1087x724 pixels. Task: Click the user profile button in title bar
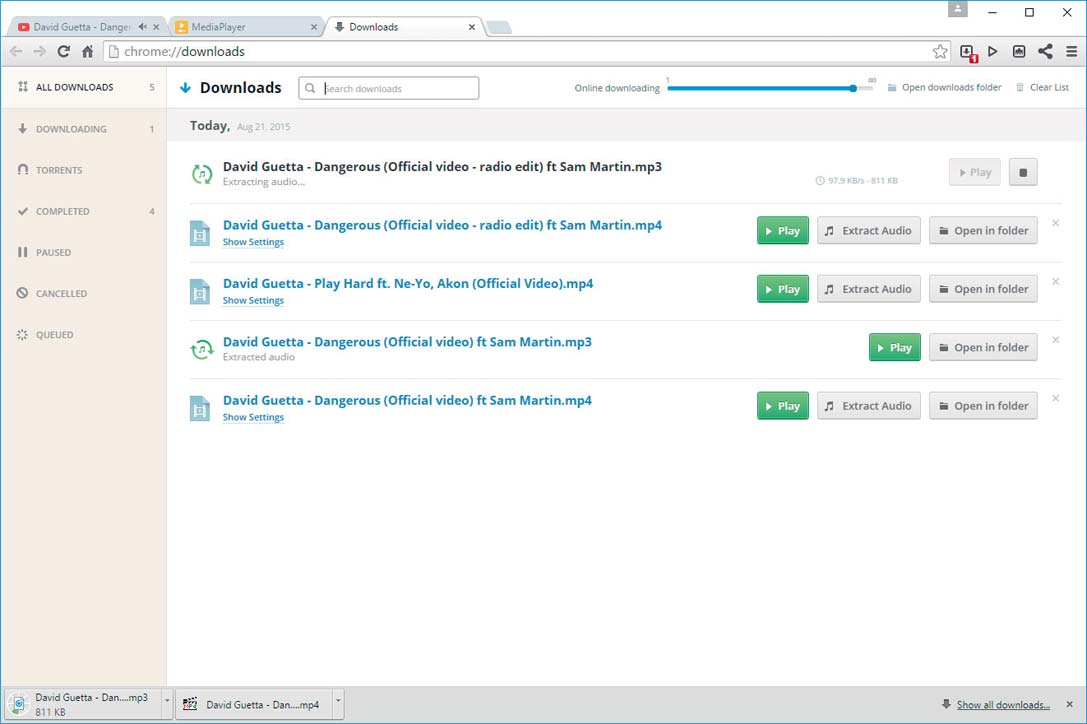tap(957, 10)
